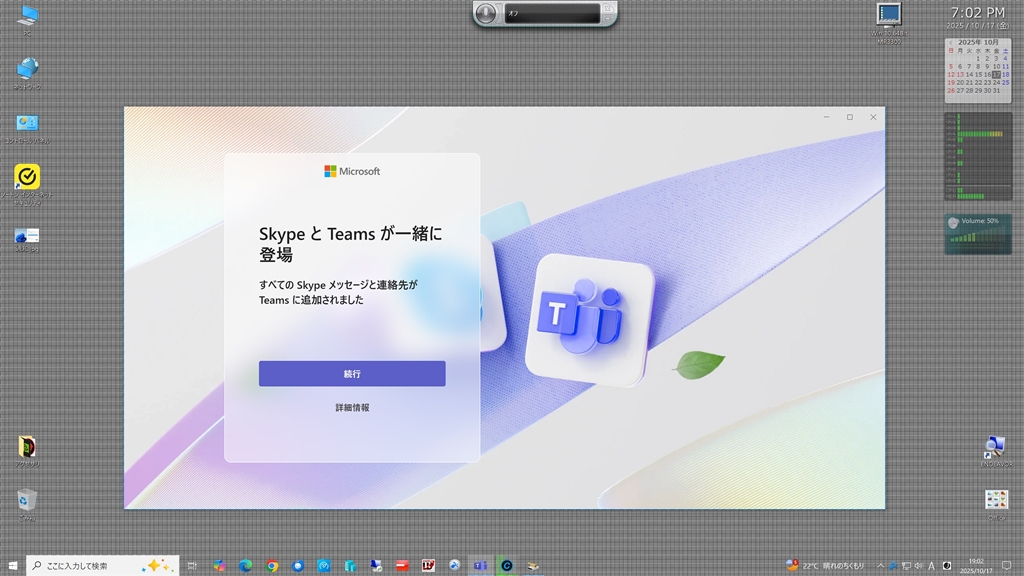Open the PC desktop icon
Image resolution: width=1024 pixels, height=576 pixels.
tap(27, 19)
